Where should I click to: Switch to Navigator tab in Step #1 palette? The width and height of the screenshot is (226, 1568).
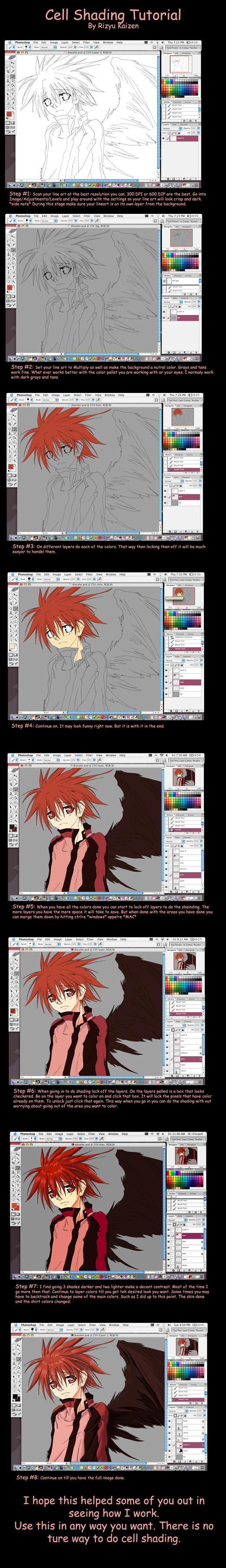coord(168,53)
